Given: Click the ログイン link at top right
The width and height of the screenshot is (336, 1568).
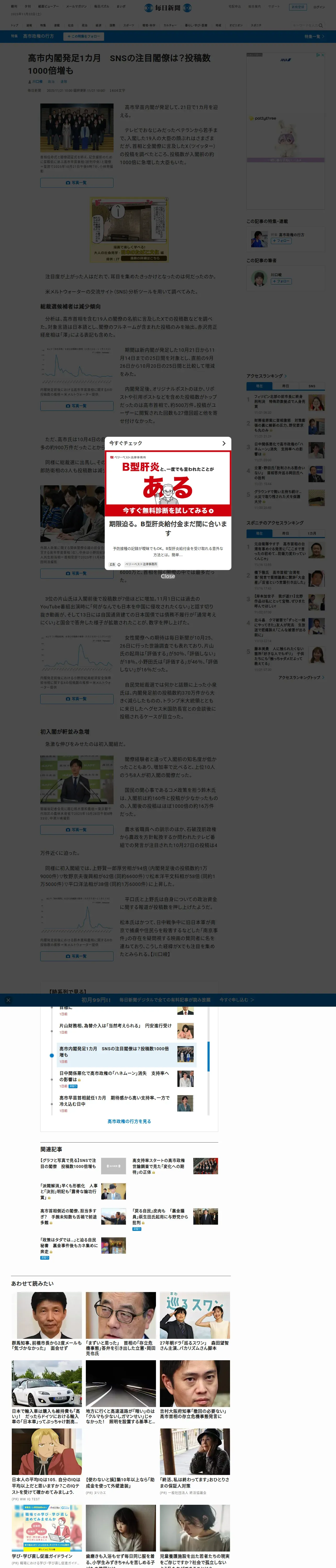Looking at the screenshot, I should pyautogui.click(x=319, y=7).
